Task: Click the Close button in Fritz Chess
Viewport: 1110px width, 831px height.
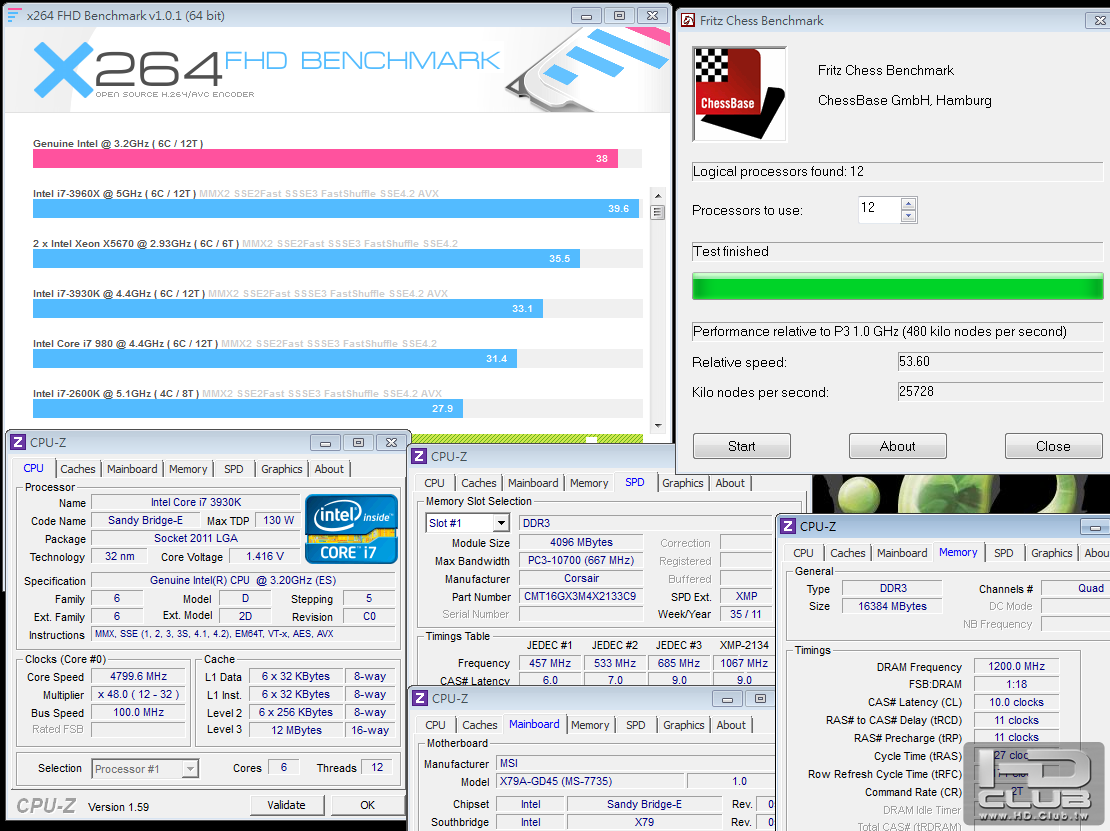Action: tap(1053, 446)
